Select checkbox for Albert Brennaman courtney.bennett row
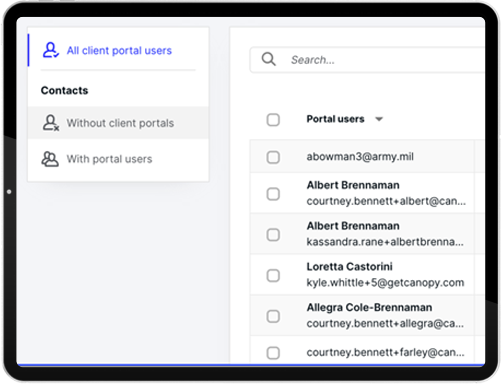Screen dimensions: 501x384 pyautogui.click(x=273, y=194)
